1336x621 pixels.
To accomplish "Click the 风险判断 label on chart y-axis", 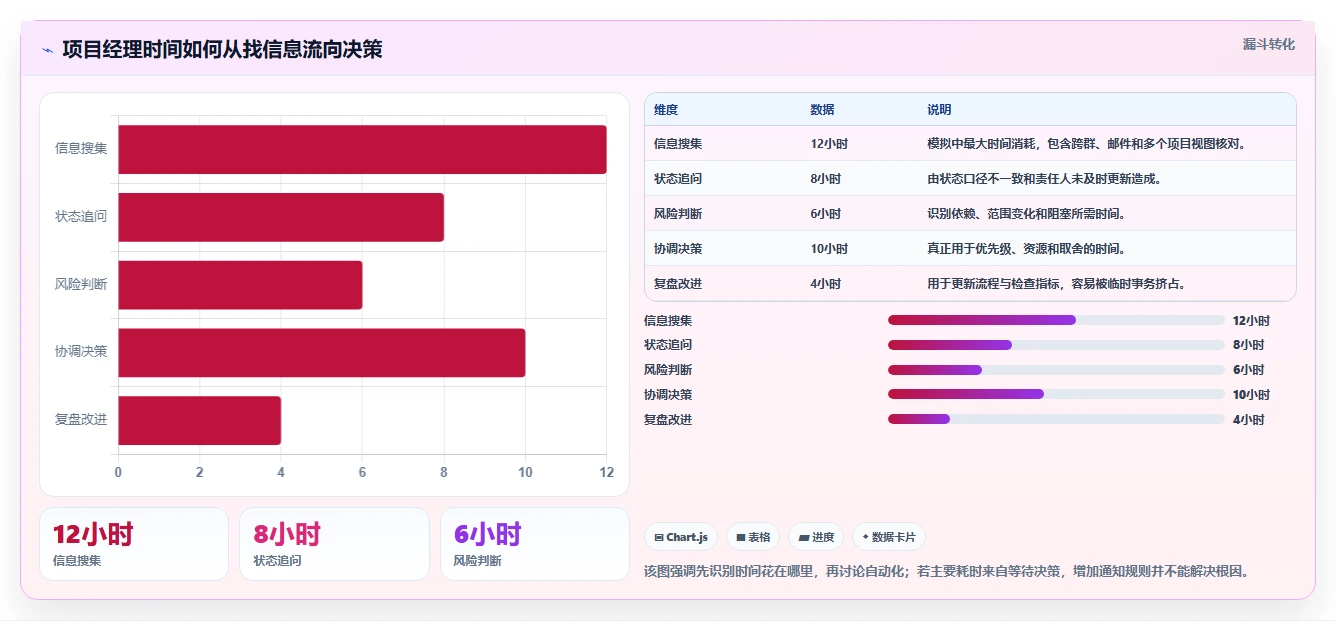I will pos(81,285).
